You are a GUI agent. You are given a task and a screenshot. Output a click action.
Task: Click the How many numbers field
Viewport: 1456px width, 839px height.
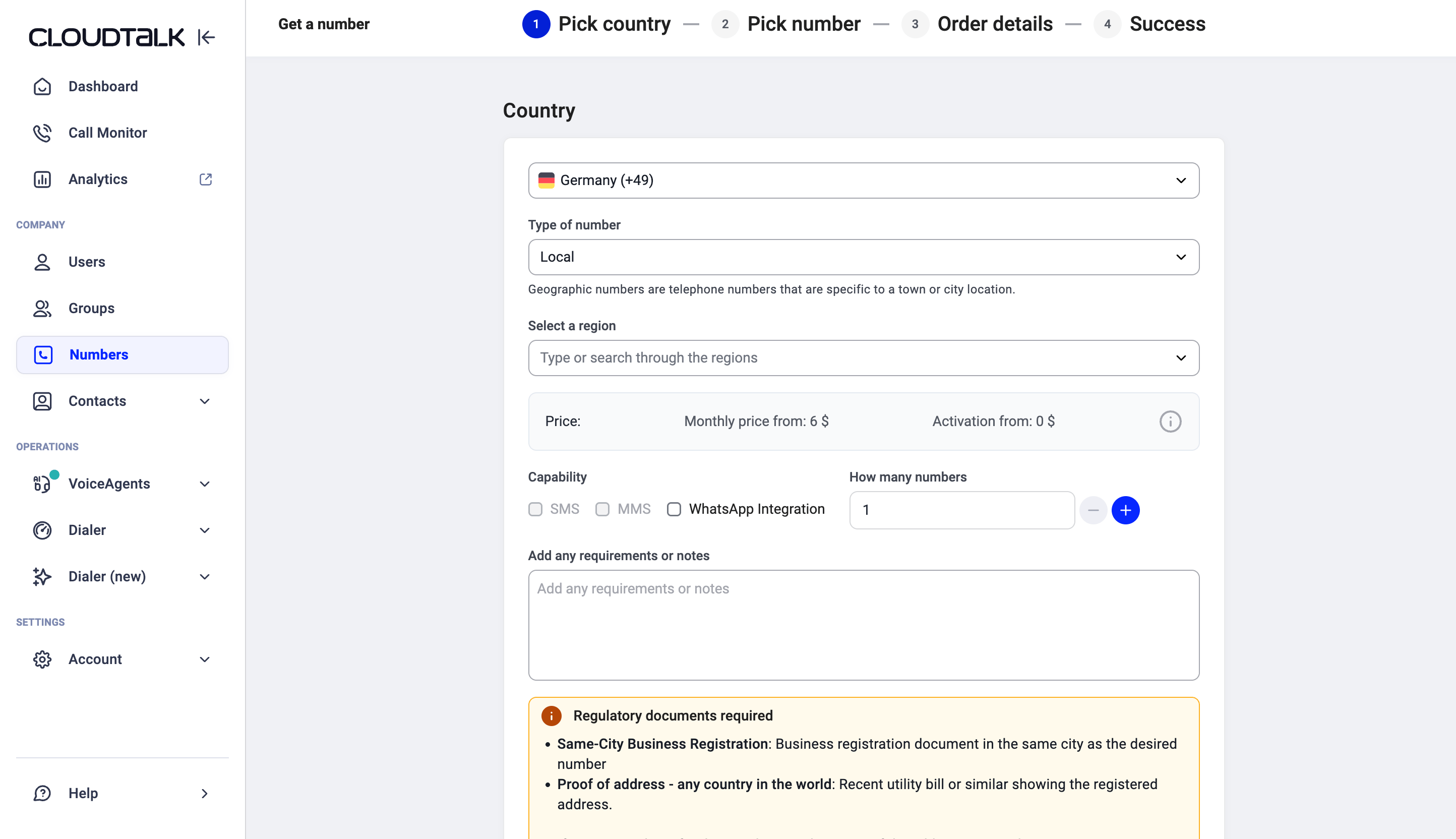coord(961,510)
